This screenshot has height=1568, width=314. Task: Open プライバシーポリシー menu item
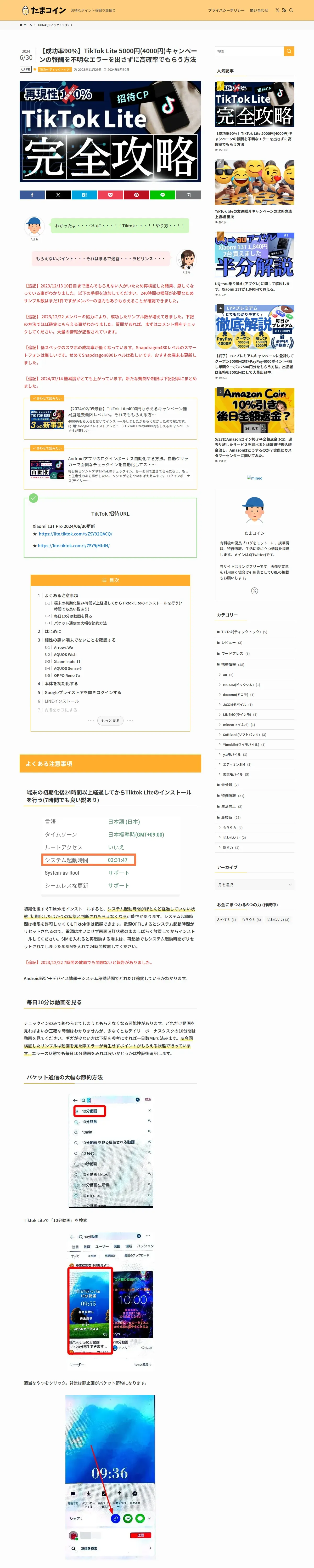226,10
